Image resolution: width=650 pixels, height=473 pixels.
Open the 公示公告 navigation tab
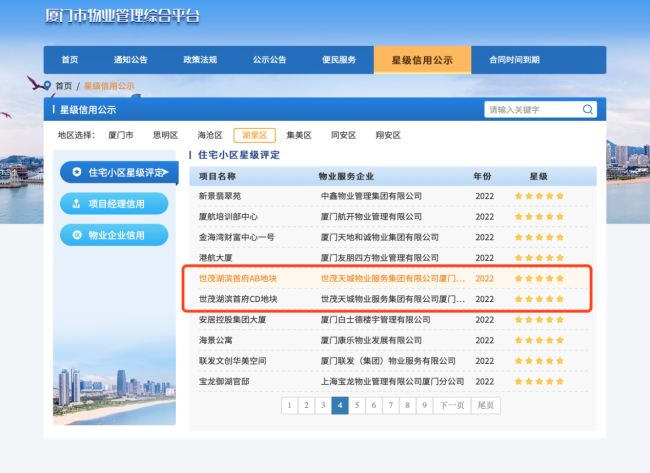(269, 60)
